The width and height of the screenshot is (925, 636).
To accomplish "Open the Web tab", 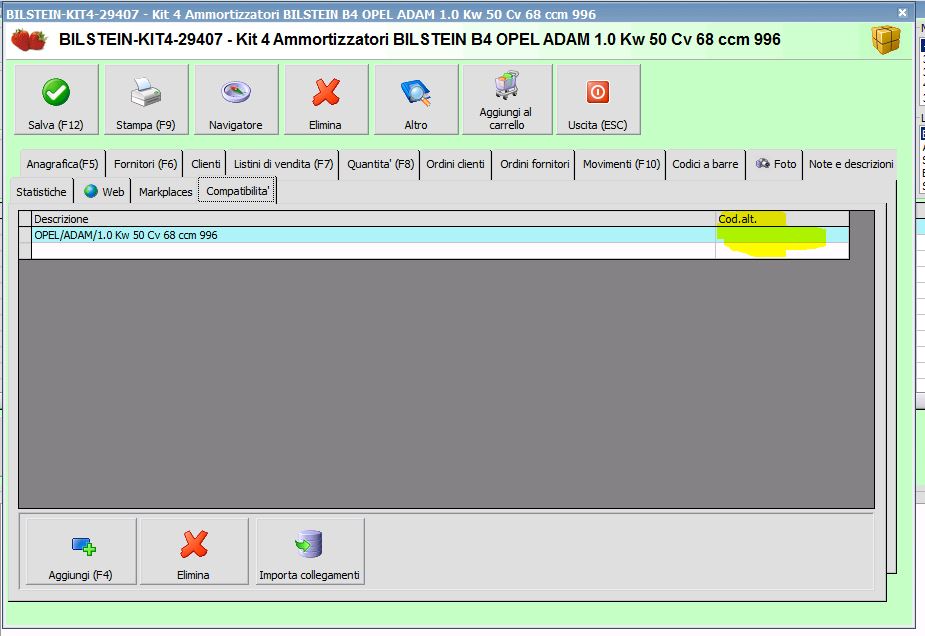I will [x=104, y=192].
